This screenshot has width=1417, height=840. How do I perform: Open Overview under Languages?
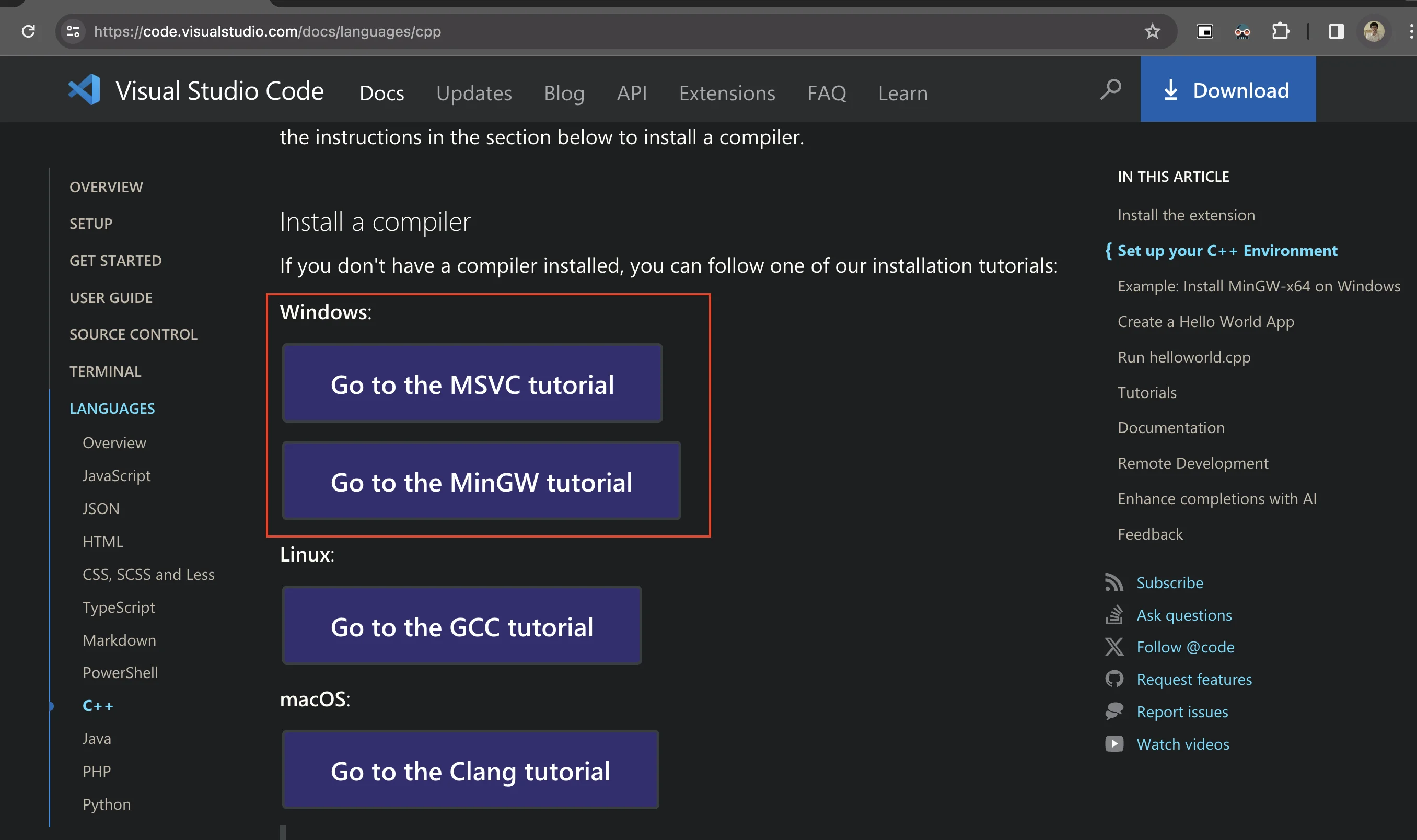(x=114, y=442)
